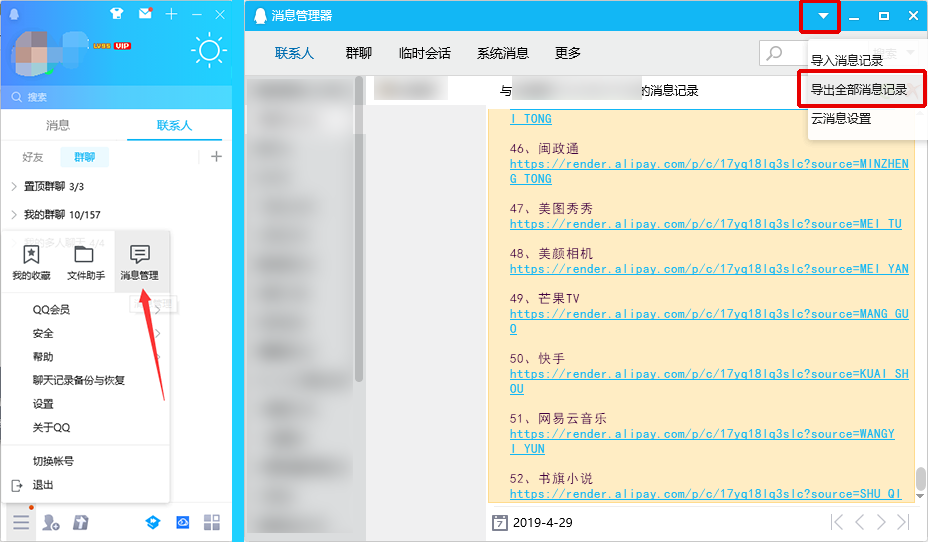This screenshot has width=928, height=542.
Task: Open the QQ mail envelope icon
Action: pos(145,13)
